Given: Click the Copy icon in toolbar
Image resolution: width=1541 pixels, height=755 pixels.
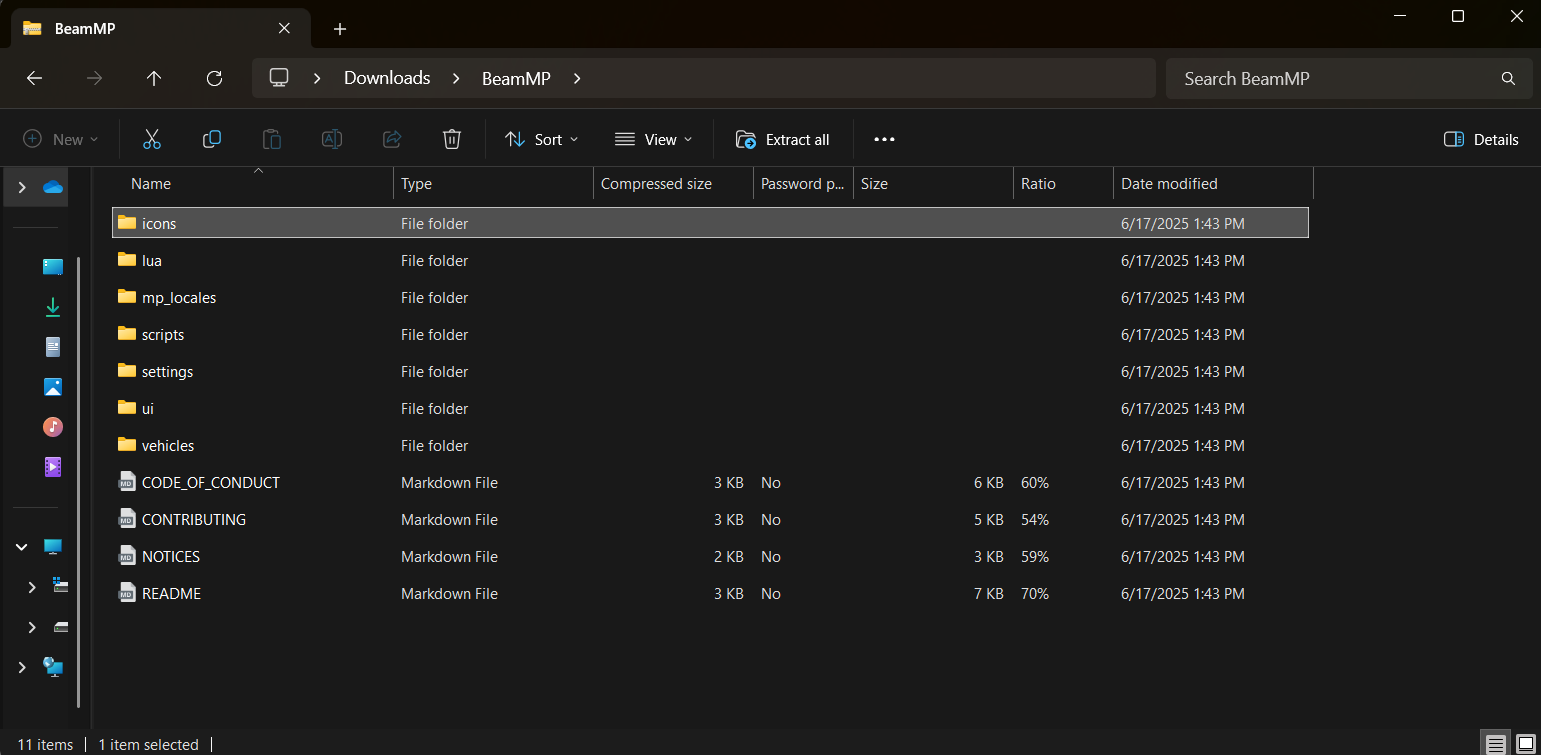Looking at the screenshot, I should 212,139.
